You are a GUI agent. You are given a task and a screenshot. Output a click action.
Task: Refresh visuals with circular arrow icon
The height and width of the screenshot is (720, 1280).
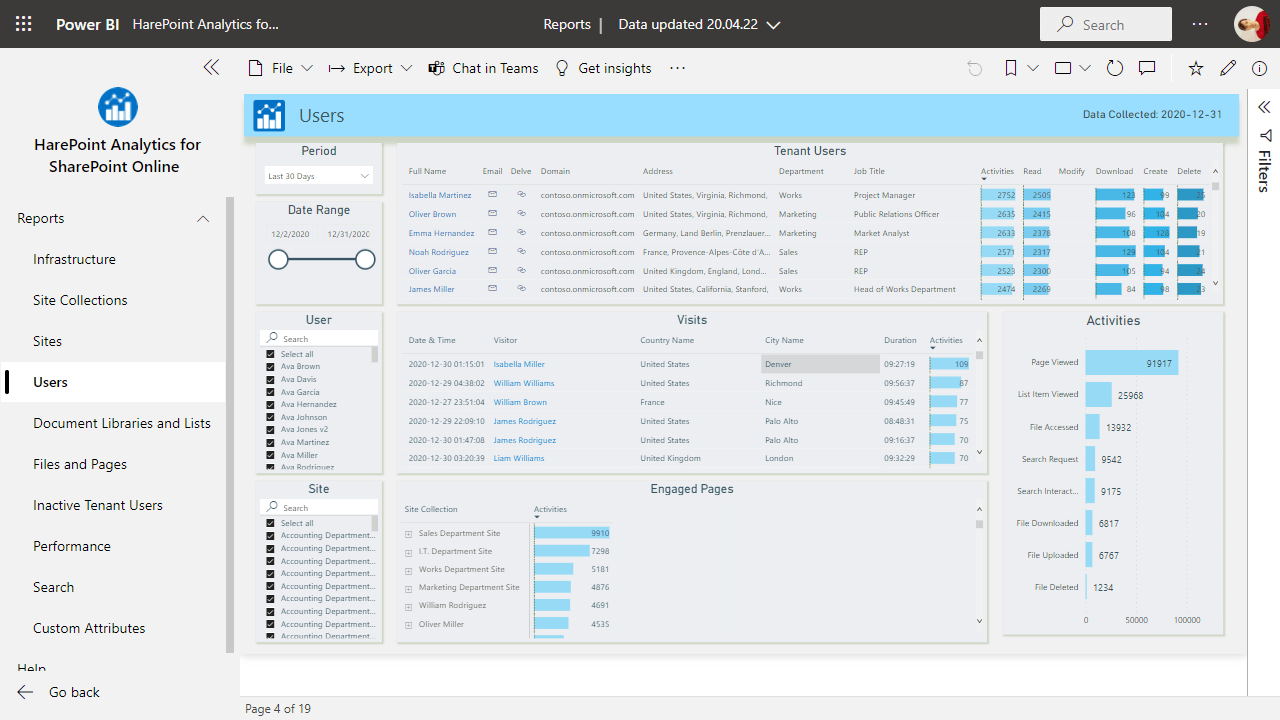1115,68
